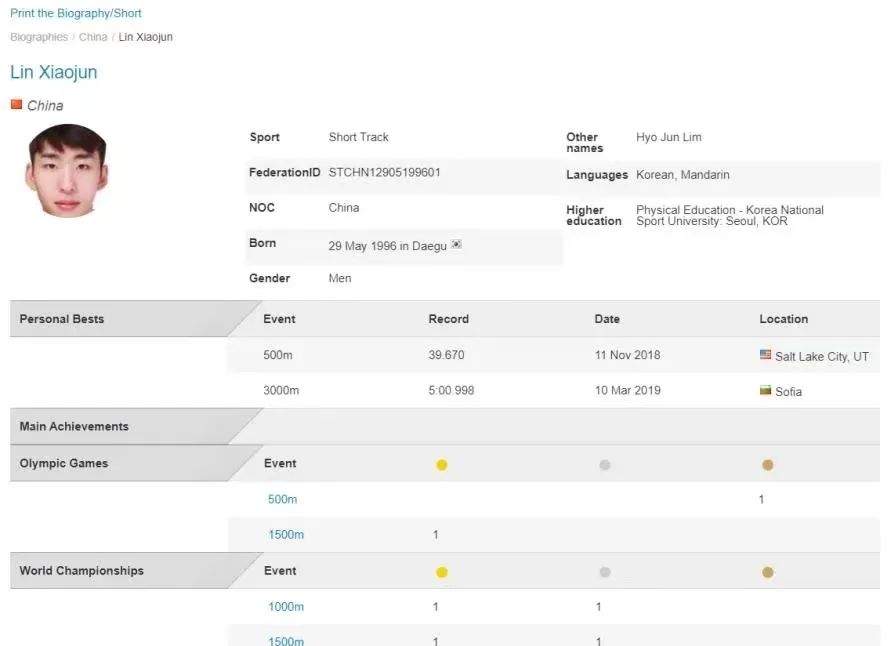This screenshot has width=891, height=646.
Task: Click the silver medal icon in Olympic Games row
Action: [x=605, y=465]
